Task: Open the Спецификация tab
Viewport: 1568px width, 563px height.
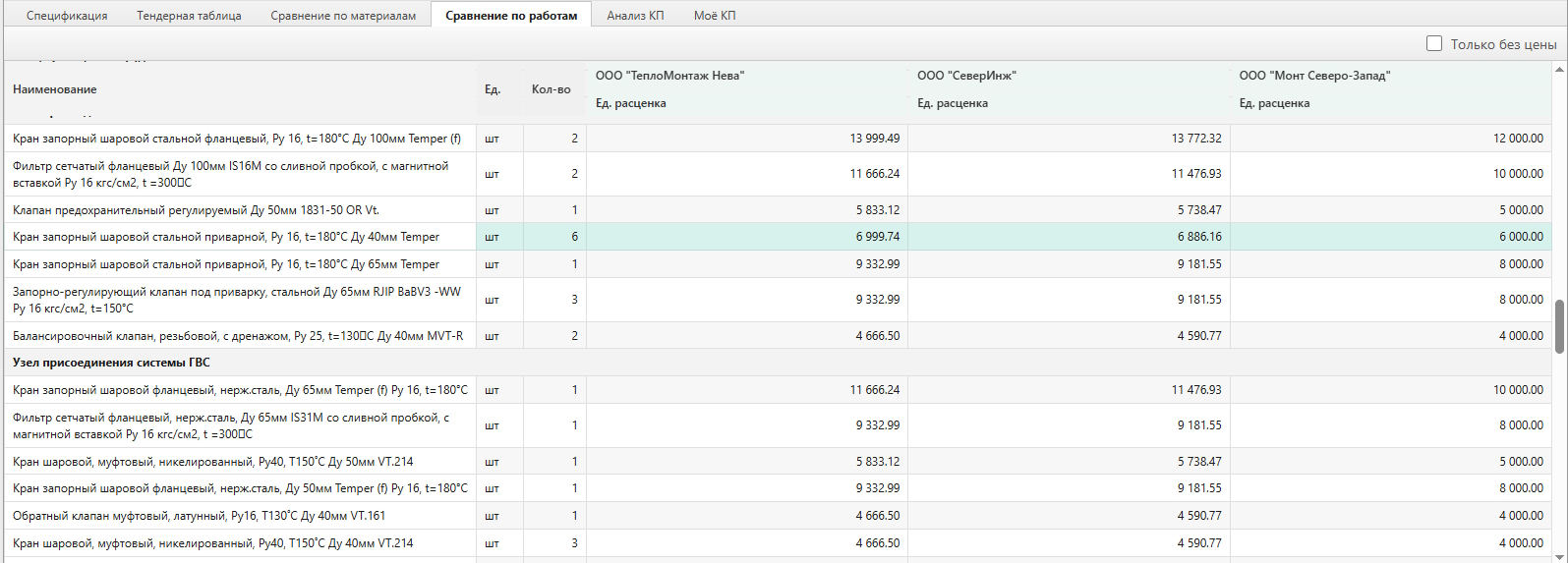Action: click(x=67, y=15)
